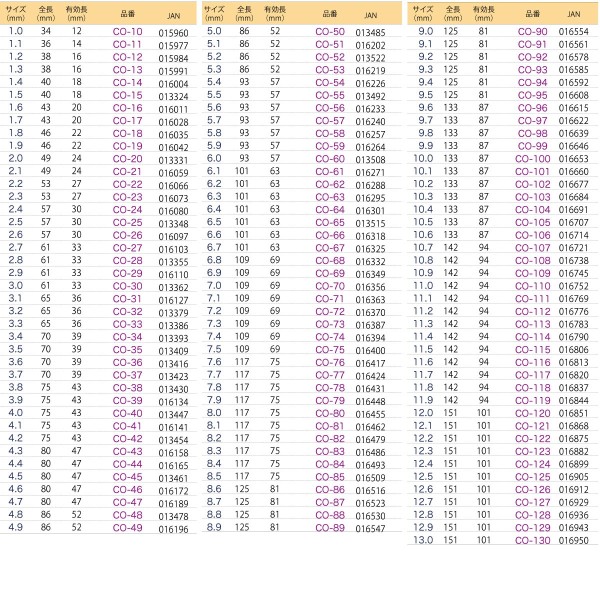600x600 pixels.
Task: Select JAN value 016547
Action: pos(370,529)
